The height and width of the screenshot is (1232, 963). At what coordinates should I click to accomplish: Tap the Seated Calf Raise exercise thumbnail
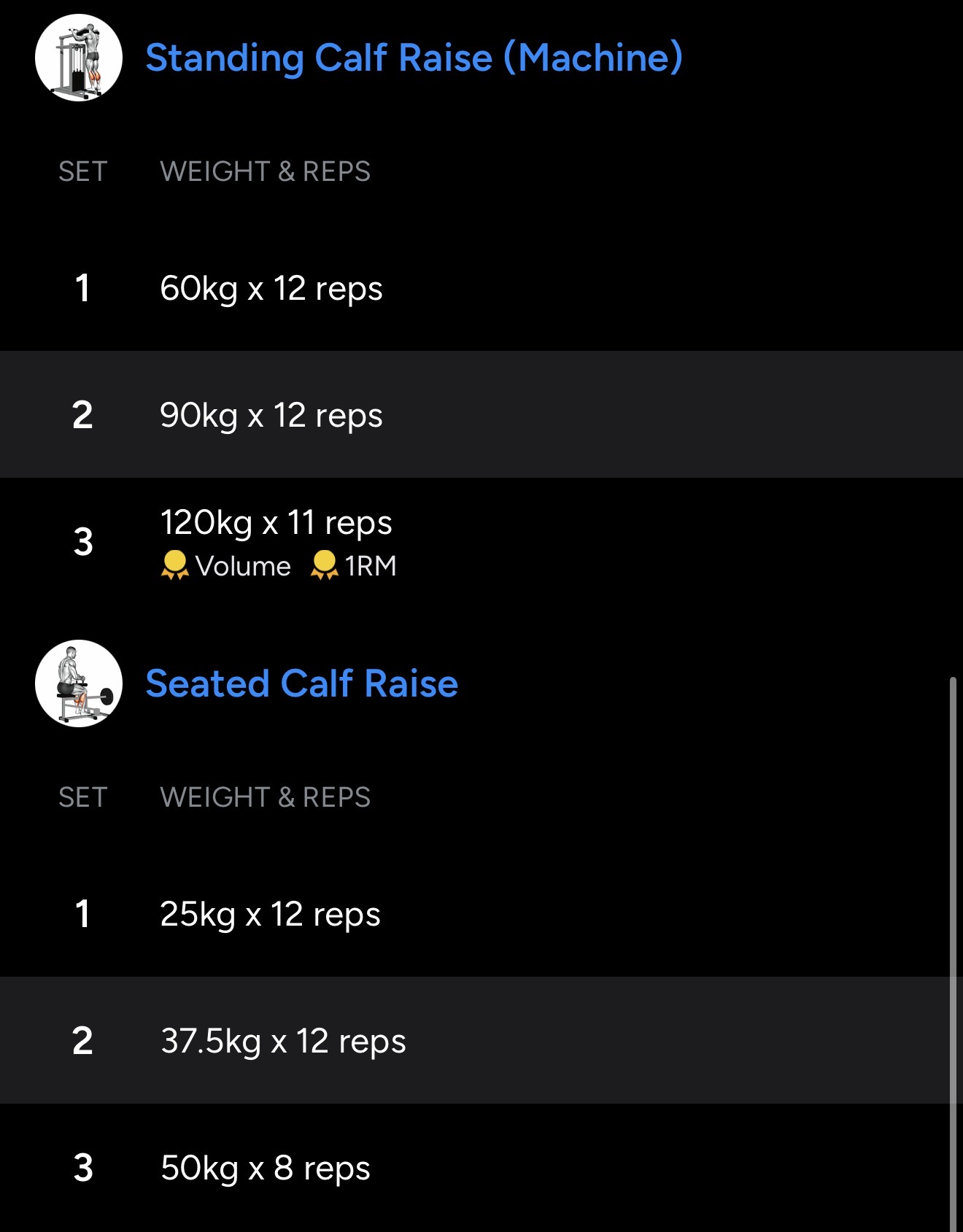[79, 683]
